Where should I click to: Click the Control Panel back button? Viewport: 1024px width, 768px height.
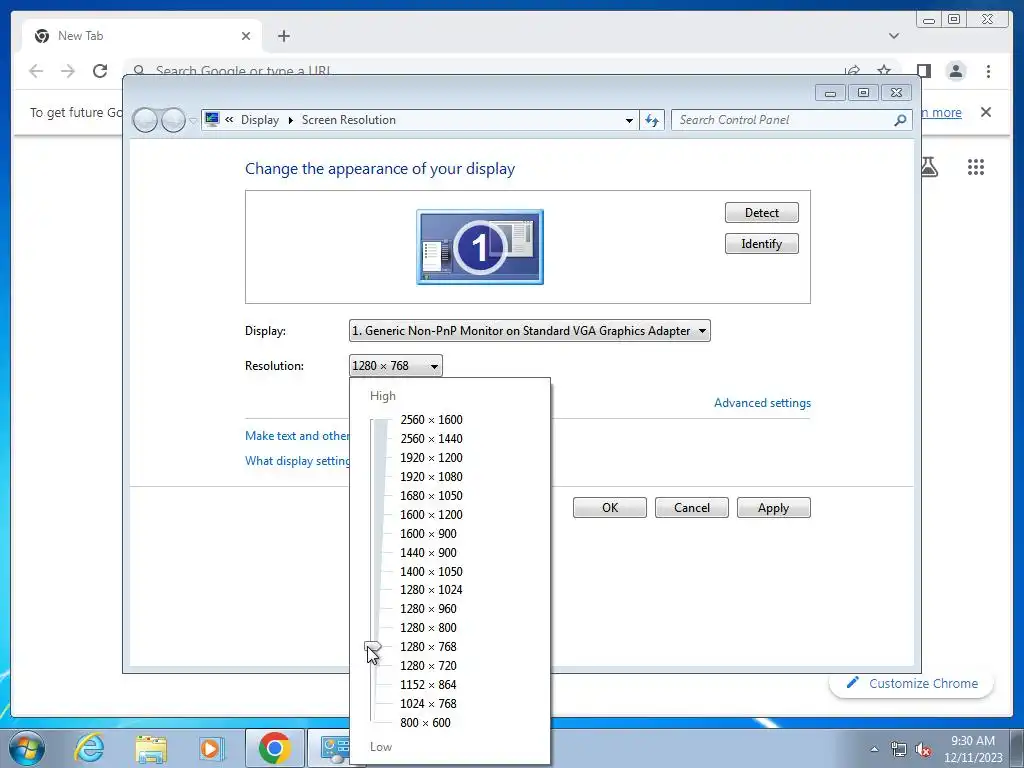pyautogui.click(x=145, y=120)
